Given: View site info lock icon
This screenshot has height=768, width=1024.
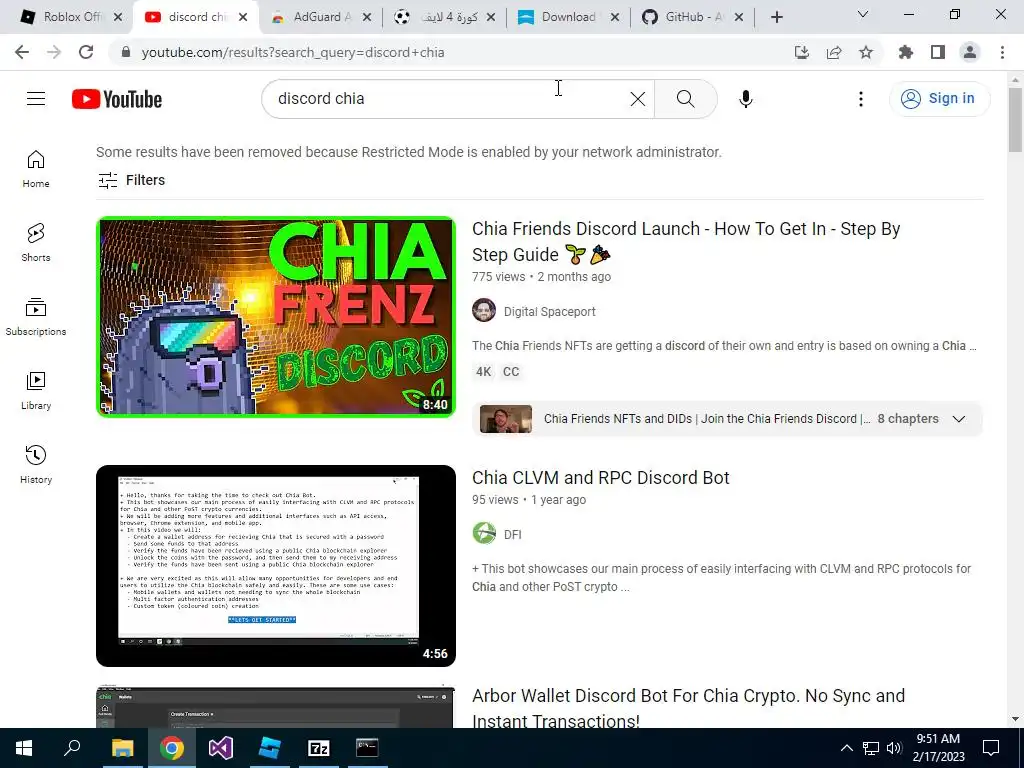Looking at the screenshot, I should pyautogui.click(x=126, y=52).
